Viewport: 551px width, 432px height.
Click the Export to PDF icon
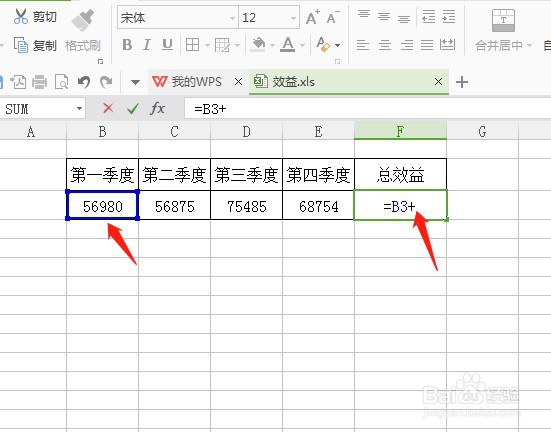point(18,82)
